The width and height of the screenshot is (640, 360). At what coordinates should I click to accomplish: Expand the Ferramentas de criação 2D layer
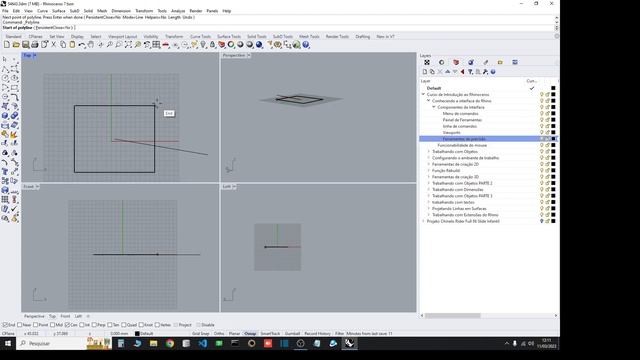coord(429,164)
